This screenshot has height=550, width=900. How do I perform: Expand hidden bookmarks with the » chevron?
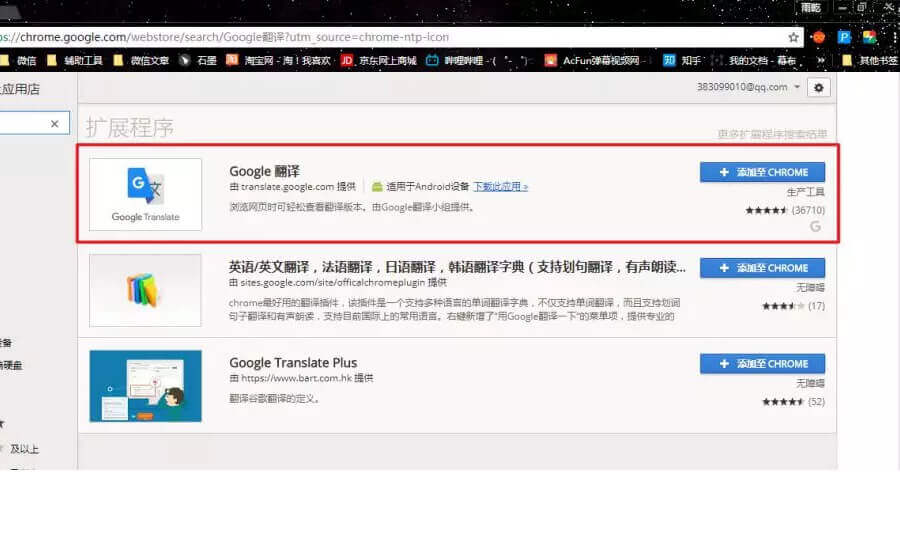coord(821,60)
